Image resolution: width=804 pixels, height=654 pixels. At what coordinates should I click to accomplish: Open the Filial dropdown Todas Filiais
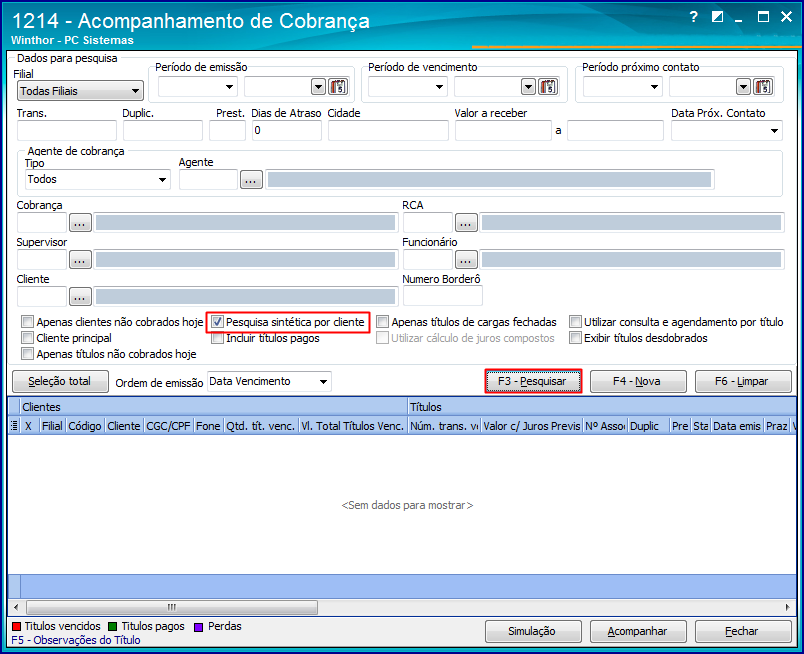pyautogui.click(x=81, y=91)
